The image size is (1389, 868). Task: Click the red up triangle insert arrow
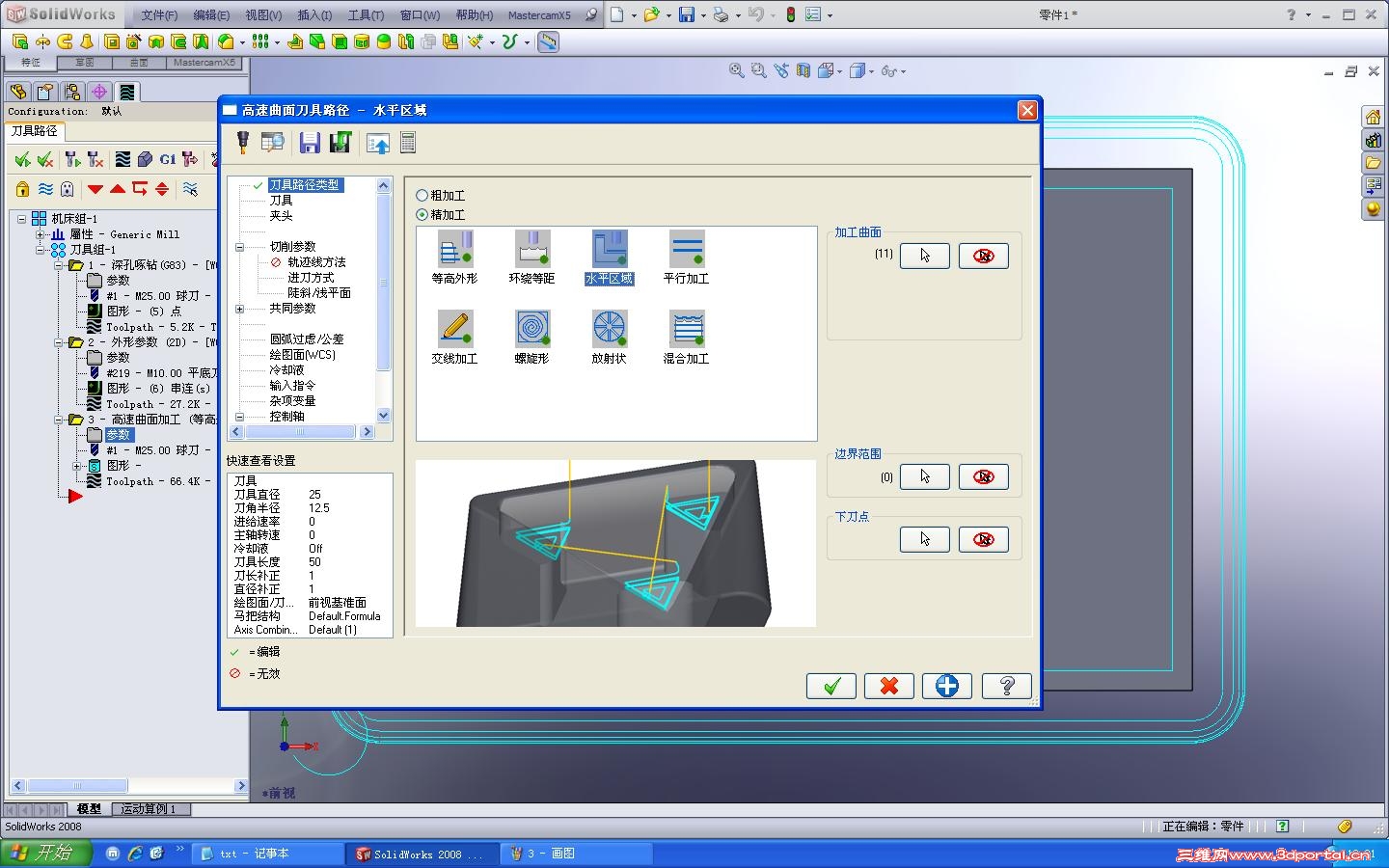(118, 189)
